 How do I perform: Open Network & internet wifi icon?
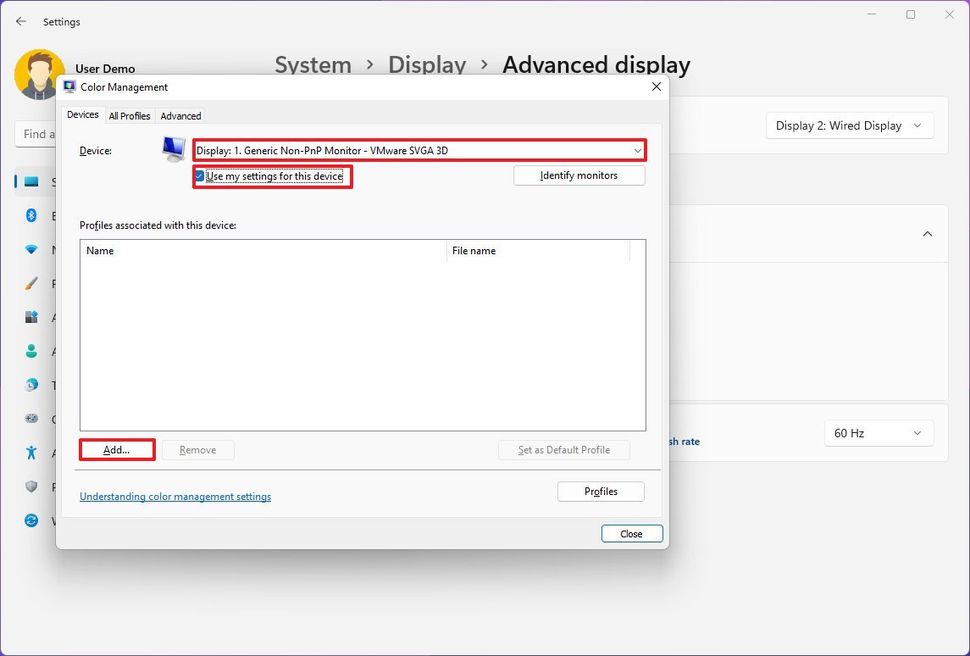pos(31,250)
